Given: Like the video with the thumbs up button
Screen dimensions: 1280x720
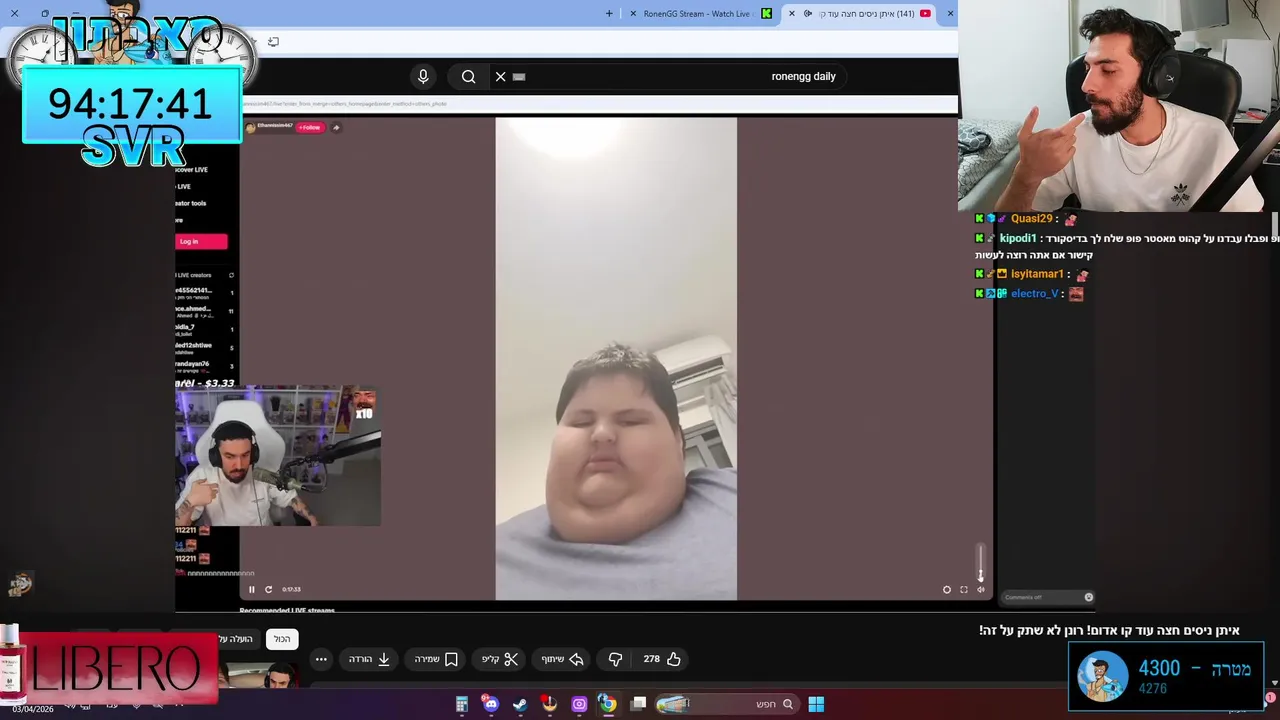Looking at the screenshot, I should pyautogui.click(x=673, y=659).
